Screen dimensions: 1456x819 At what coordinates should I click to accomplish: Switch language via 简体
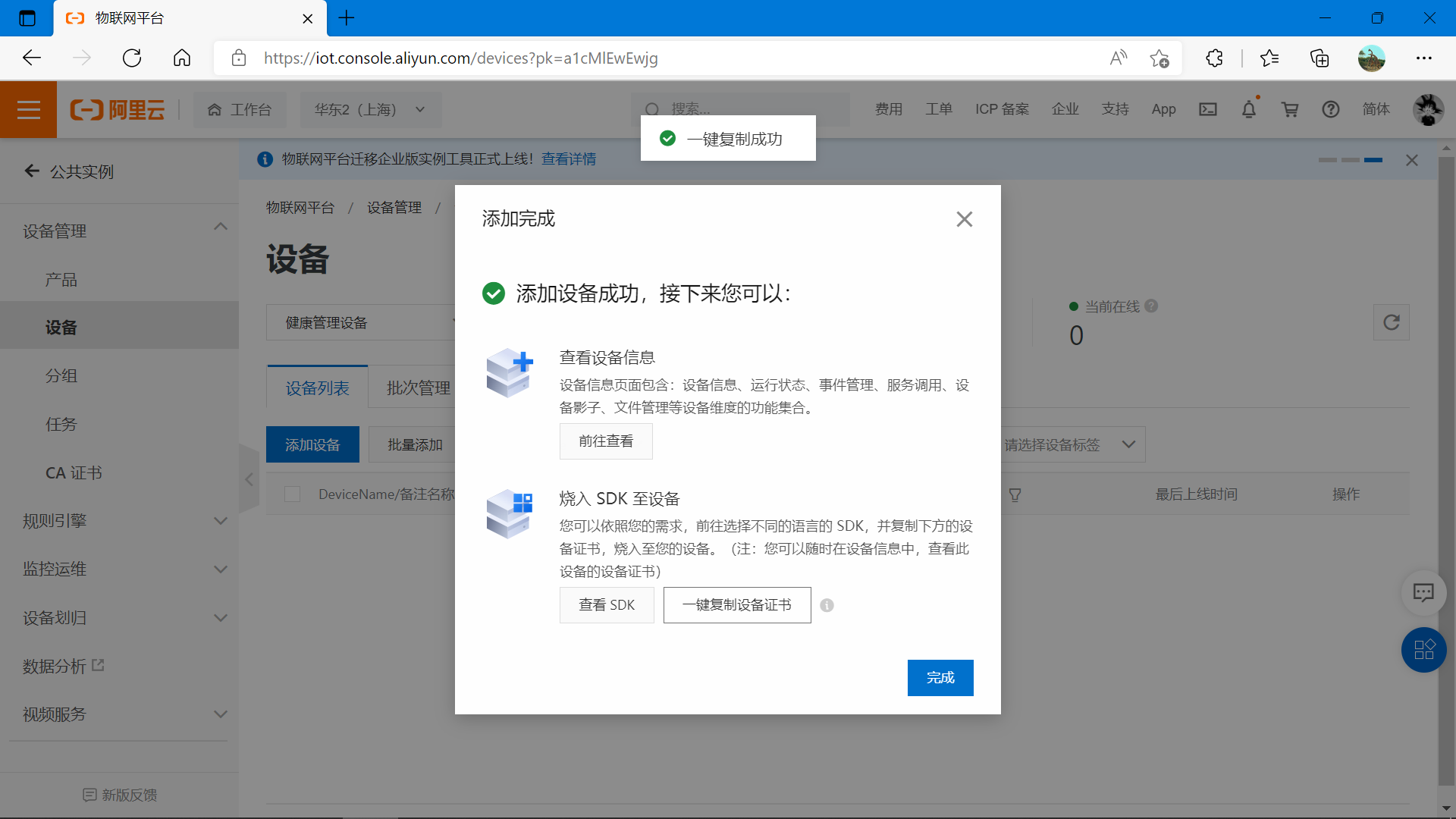coord(1376,109)
